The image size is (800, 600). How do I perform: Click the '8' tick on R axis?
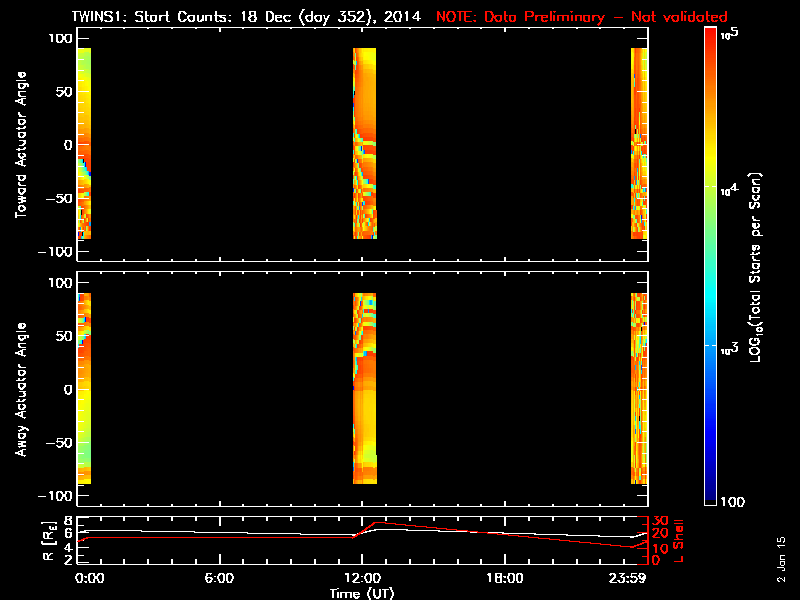coord(67,521)
